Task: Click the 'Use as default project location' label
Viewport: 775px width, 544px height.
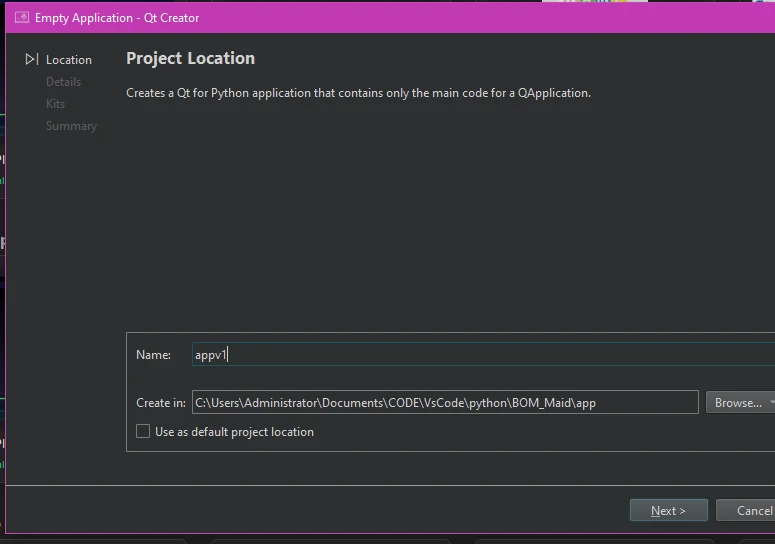Action: [234, 432]
